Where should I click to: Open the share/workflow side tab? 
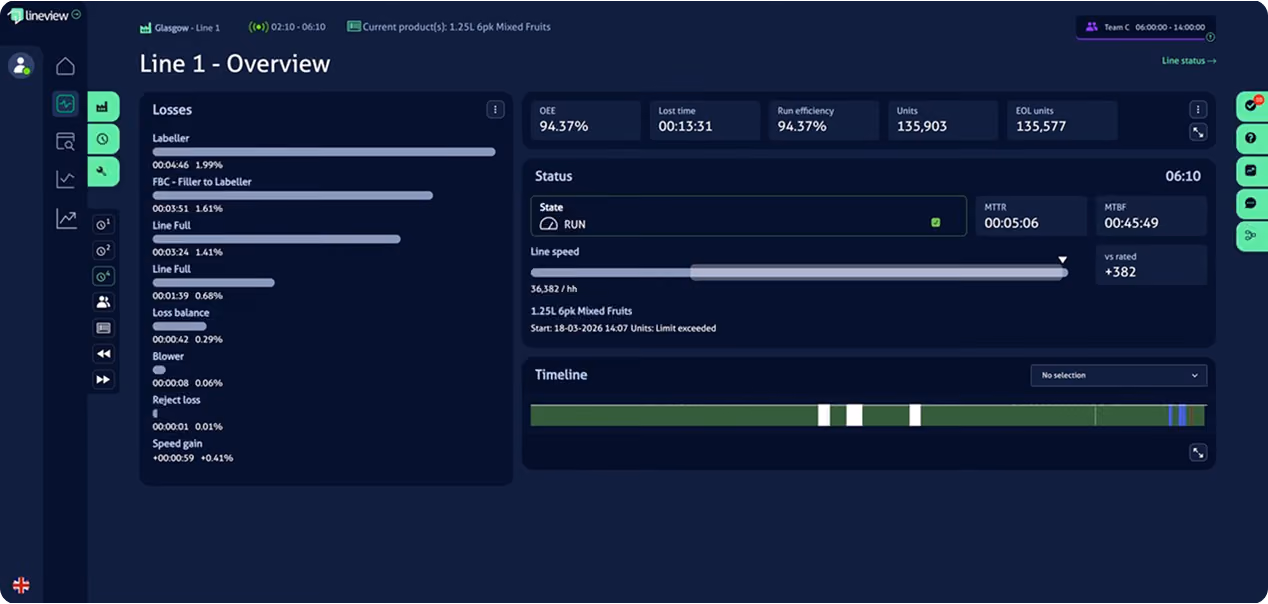1251,236
